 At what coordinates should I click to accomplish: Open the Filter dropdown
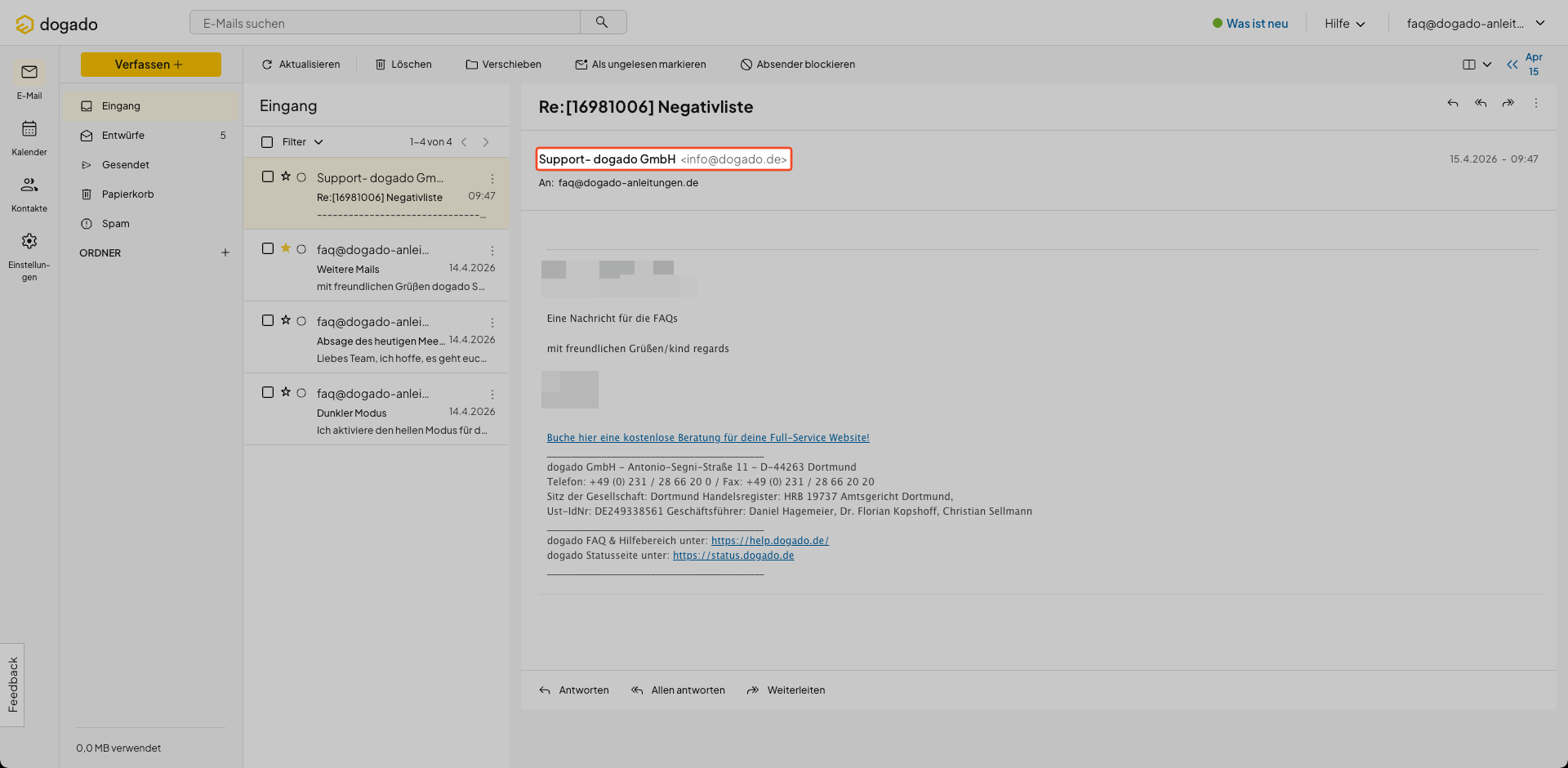coord(303,142)
